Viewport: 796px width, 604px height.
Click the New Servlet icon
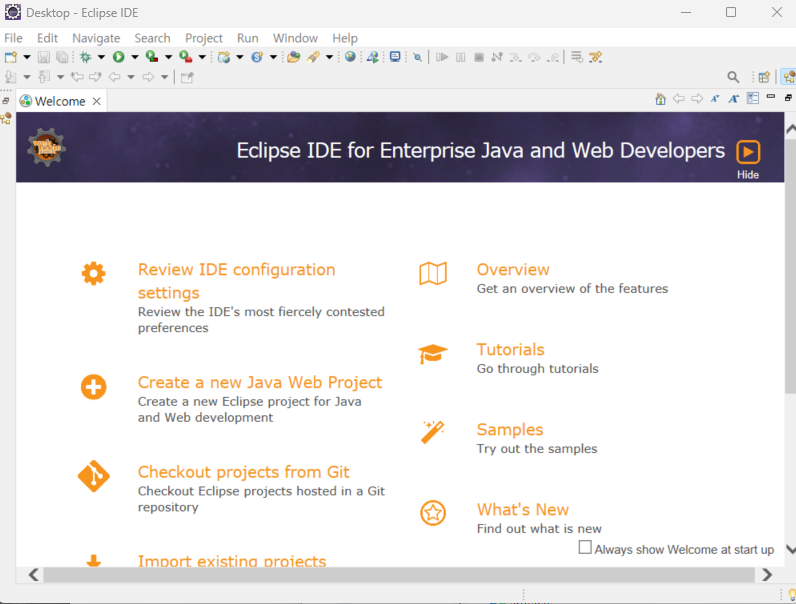(x=257, y=57)
